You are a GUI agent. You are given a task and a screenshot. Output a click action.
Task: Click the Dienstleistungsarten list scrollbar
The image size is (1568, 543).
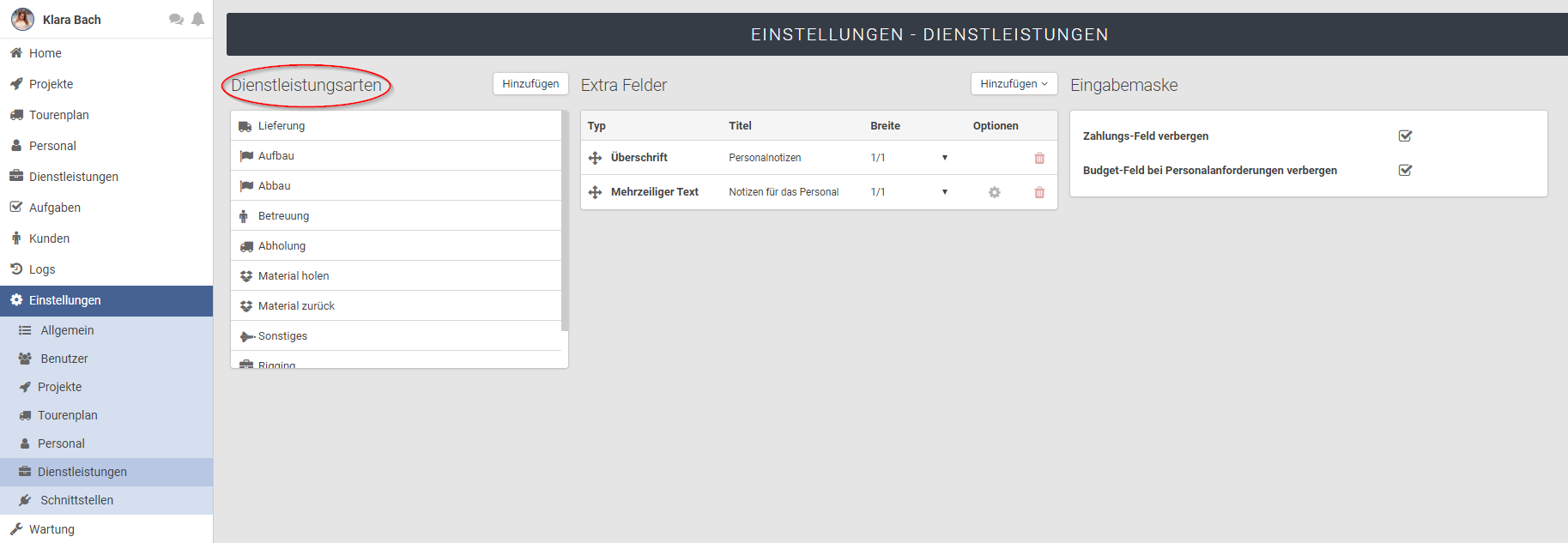coord(565,221)
